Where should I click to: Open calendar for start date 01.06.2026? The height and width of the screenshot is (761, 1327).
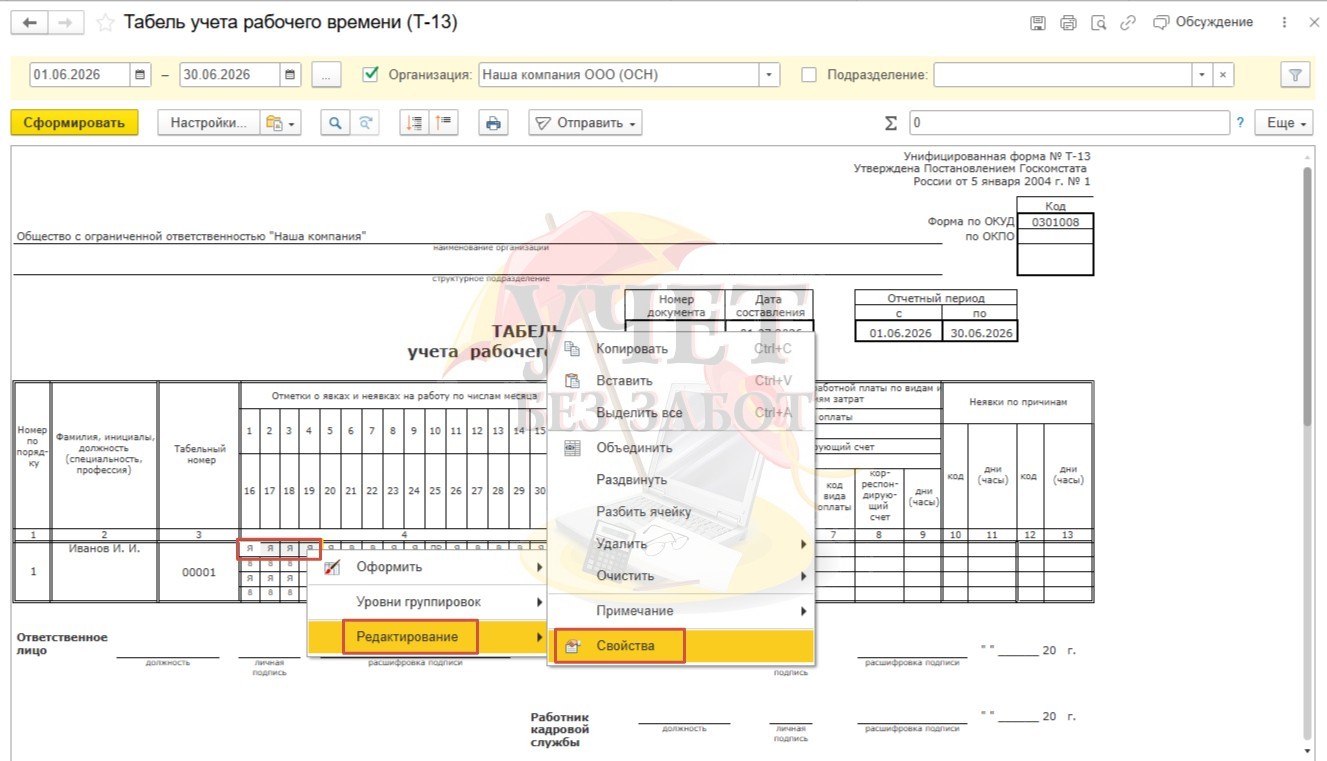coord(140,75)
